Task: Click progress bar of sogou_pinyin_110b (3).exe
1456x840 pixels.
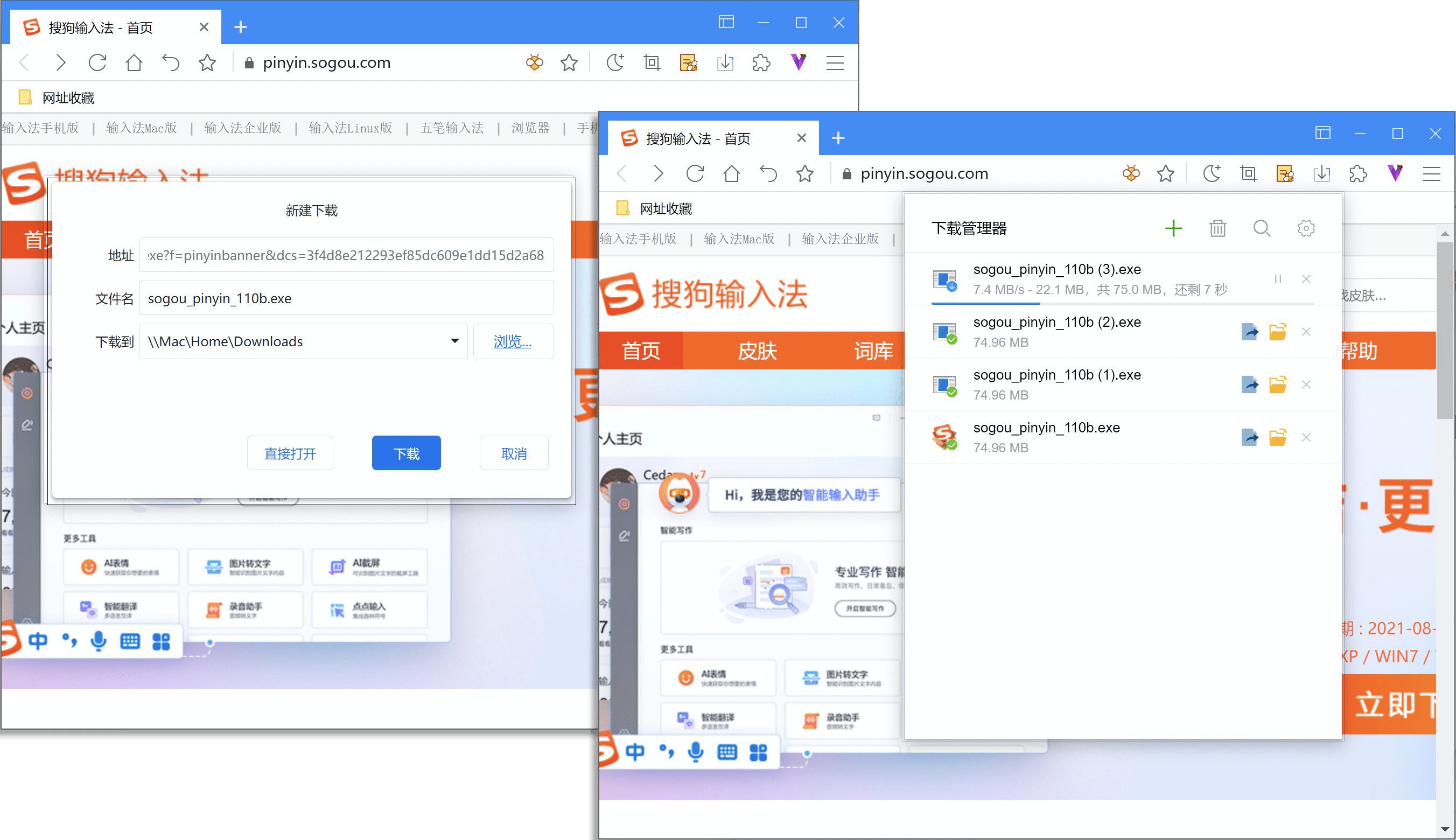Action: [1123, 303]
